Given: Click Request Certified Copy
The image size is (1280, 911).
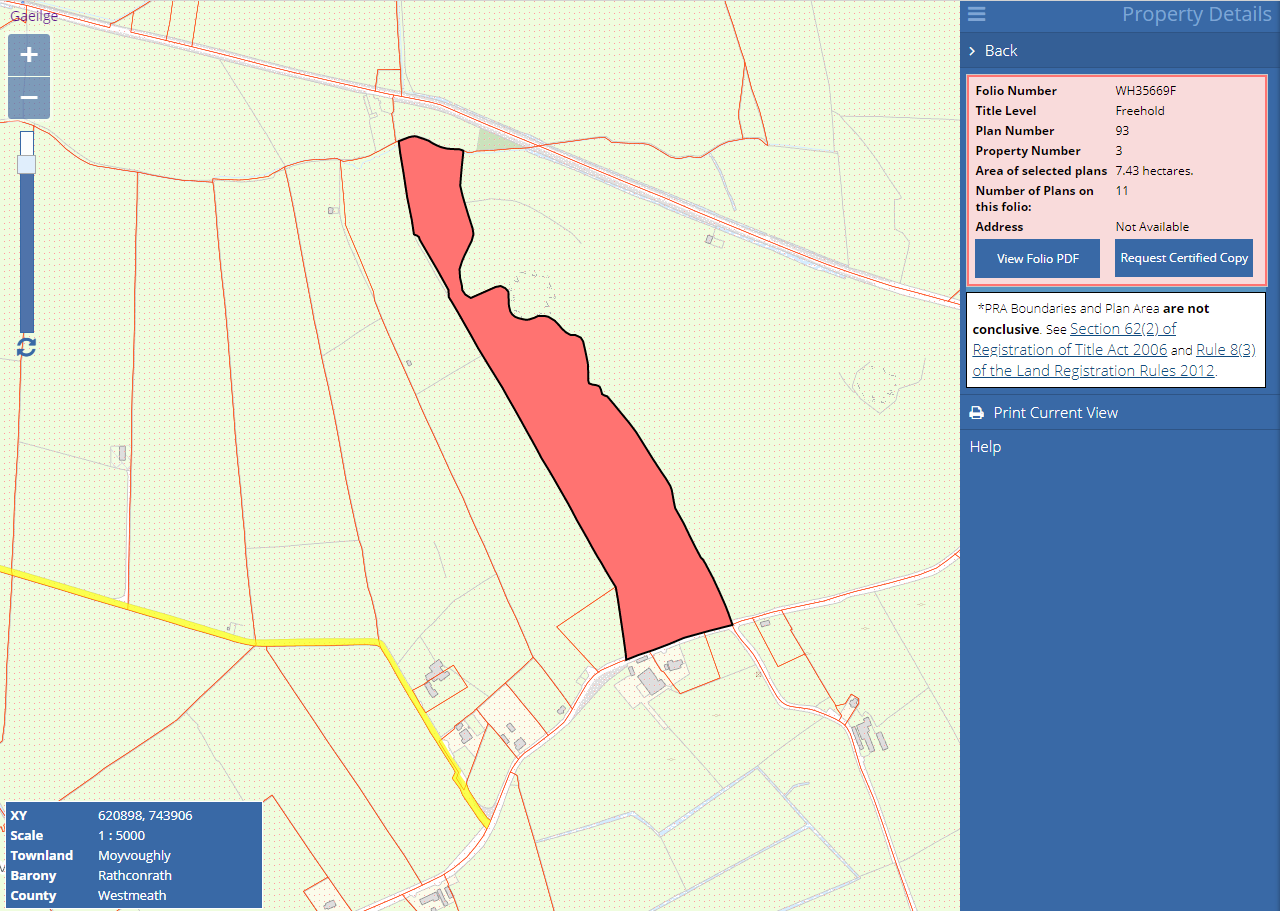Looking at the screenshot, I should coord(1183,258).
